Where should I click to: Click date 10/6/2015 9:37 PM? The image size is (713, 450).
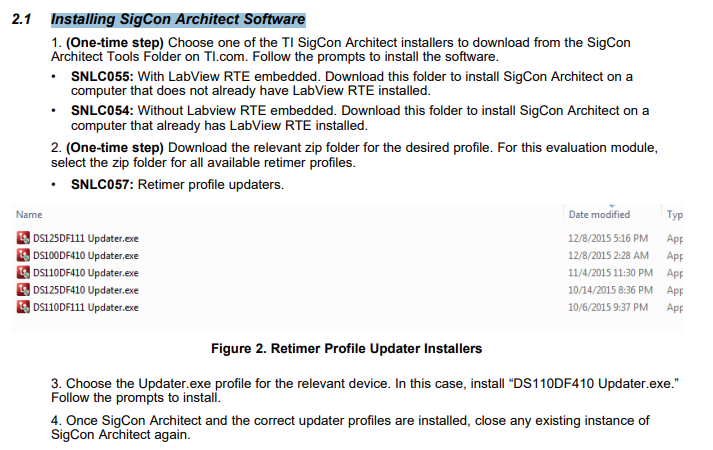coord(608,307)
